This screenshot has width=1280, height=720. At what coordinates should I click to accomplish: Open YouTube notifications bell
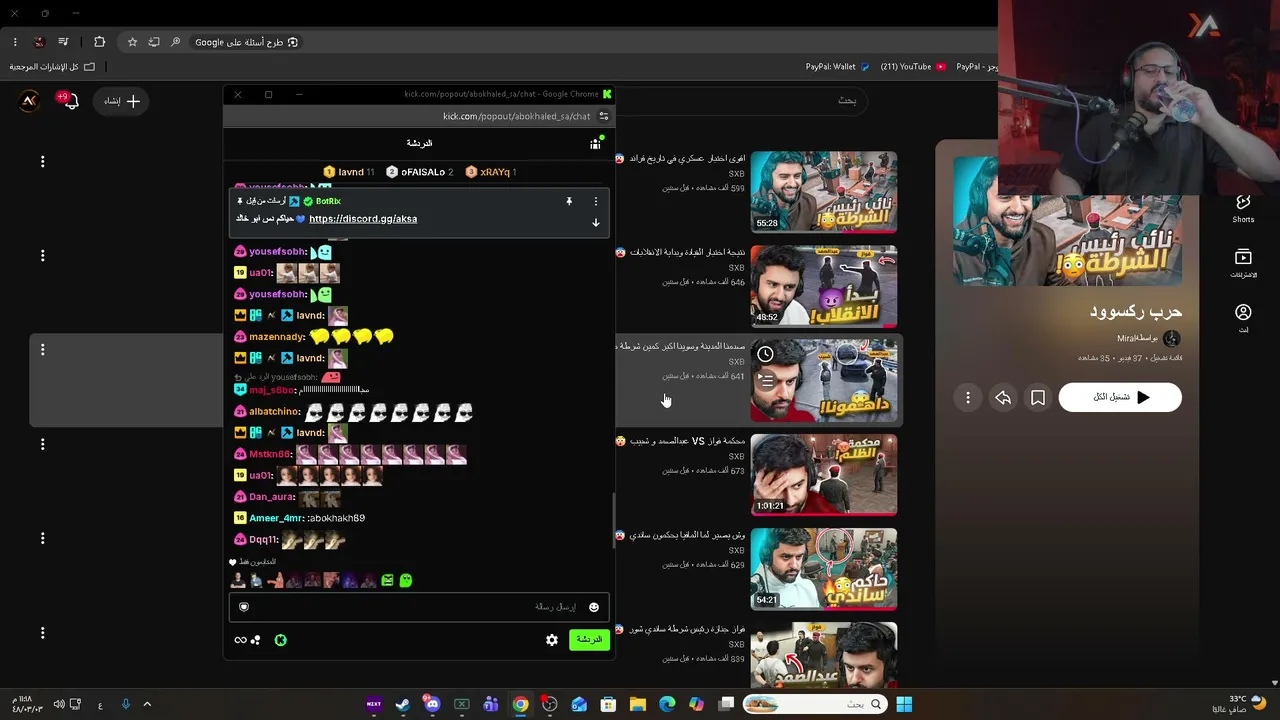pyautogui.click(x=69, y=101)
